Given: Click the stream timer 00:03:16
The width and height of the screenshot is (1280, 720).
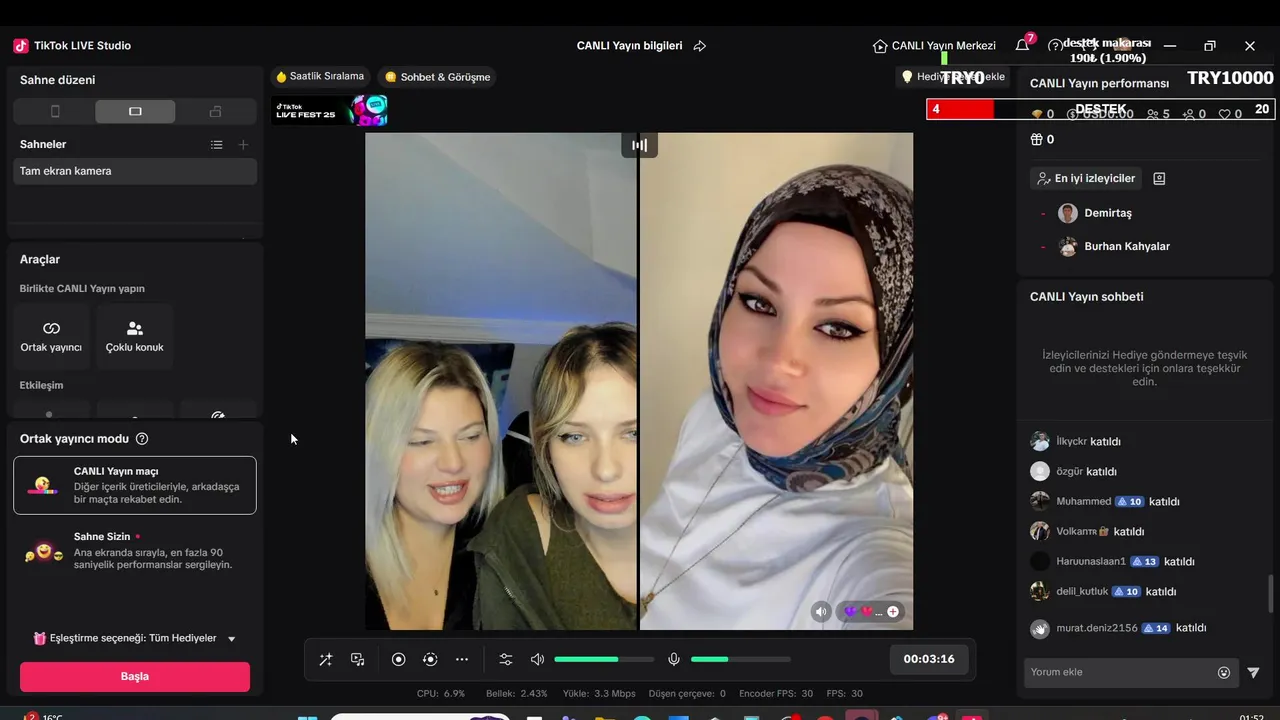Looking at the screenshot, I should [x=929, y=659].
